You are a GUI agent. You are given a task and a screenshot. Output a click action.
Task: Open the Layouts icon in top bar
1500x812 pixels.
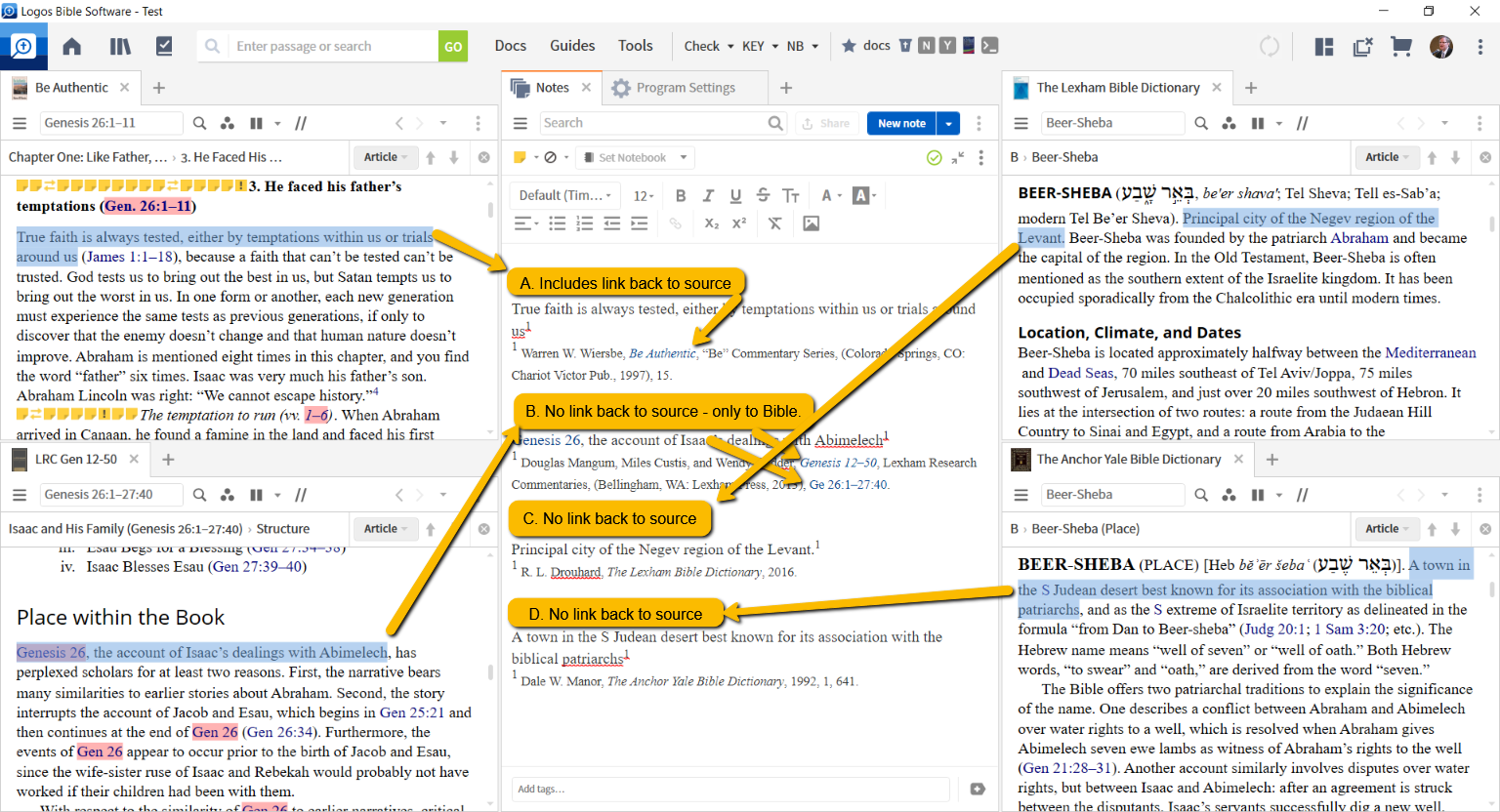pos(1324,46)
